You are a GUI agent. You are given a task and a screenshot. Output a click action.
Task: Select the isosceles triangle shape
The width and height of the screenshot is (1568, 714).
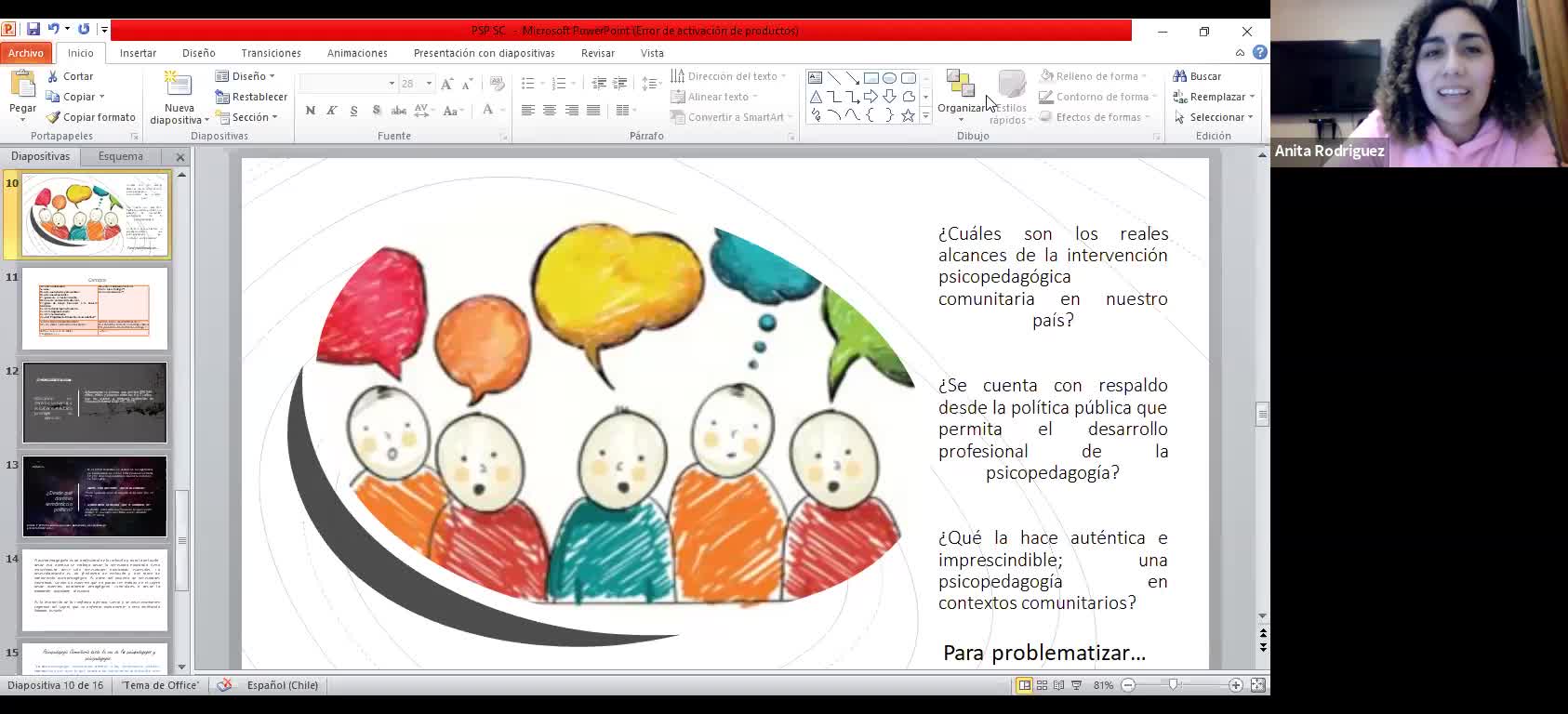click(815, 97)
